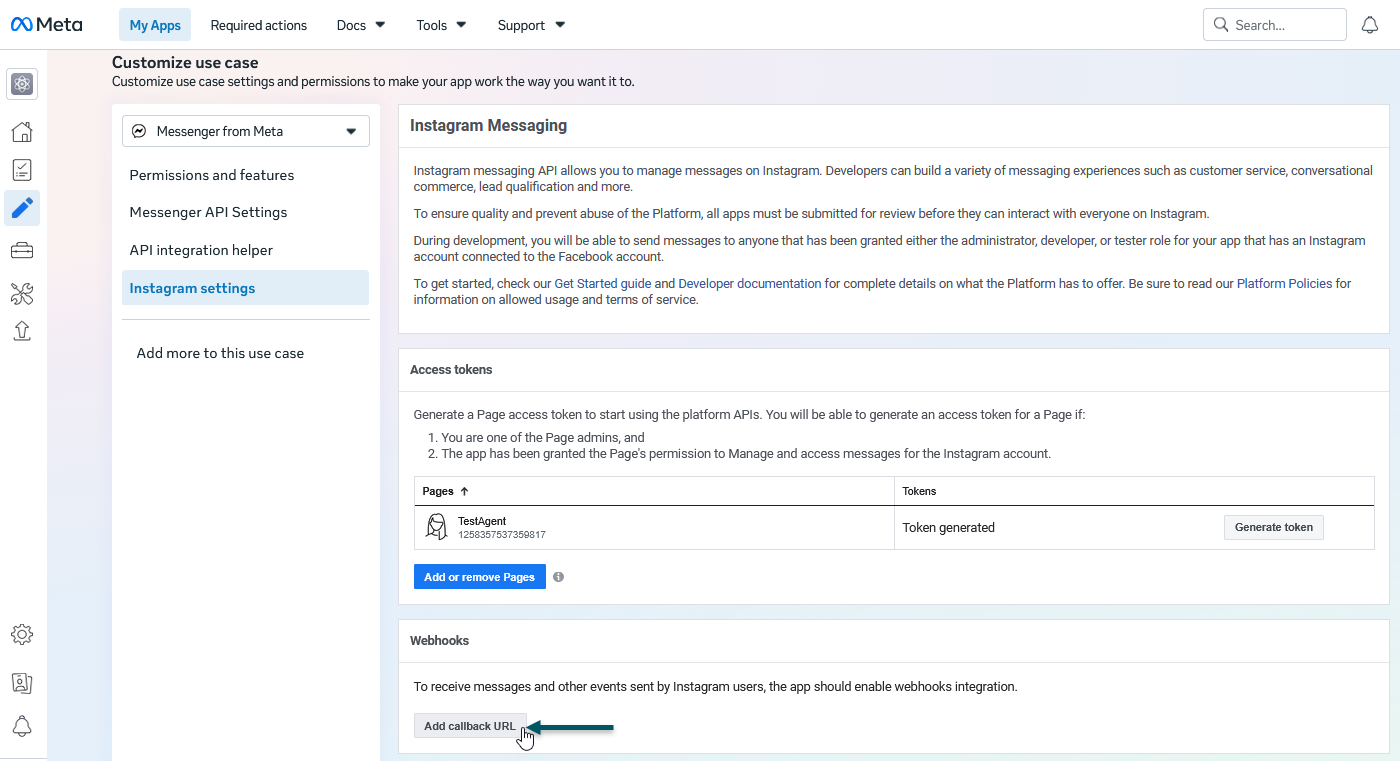Expand the Tools menu
Viewport: 1400px width, 761px height.
click(x=441, y=25)
